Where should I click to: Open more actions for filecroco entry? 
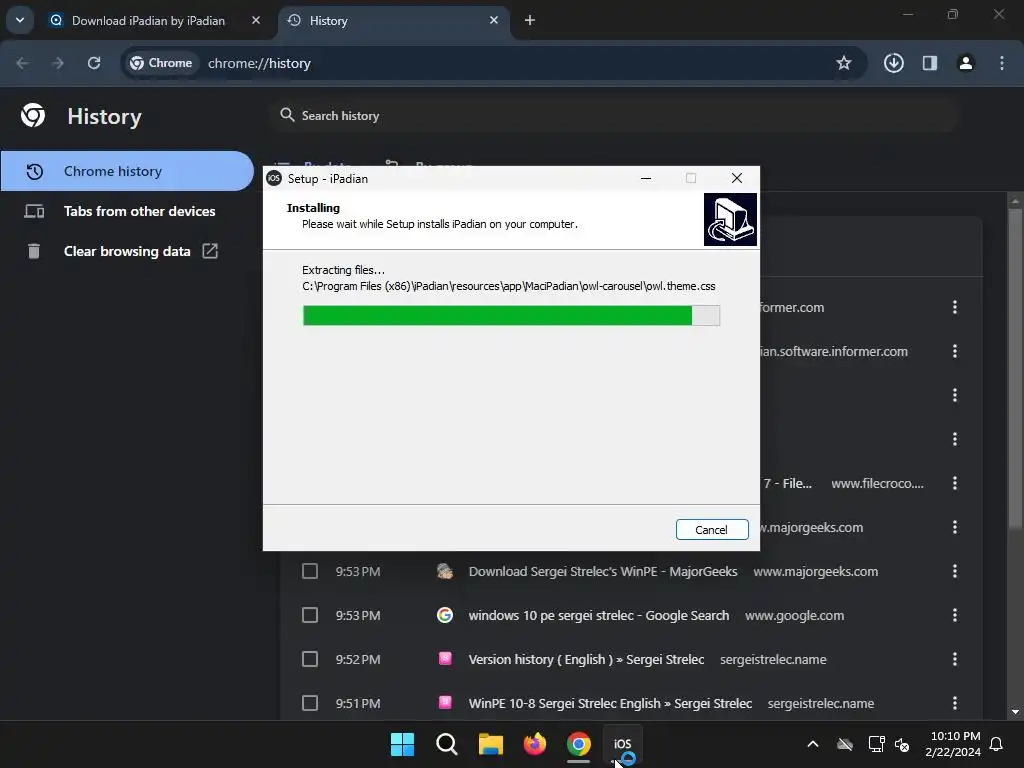point(955,483)
